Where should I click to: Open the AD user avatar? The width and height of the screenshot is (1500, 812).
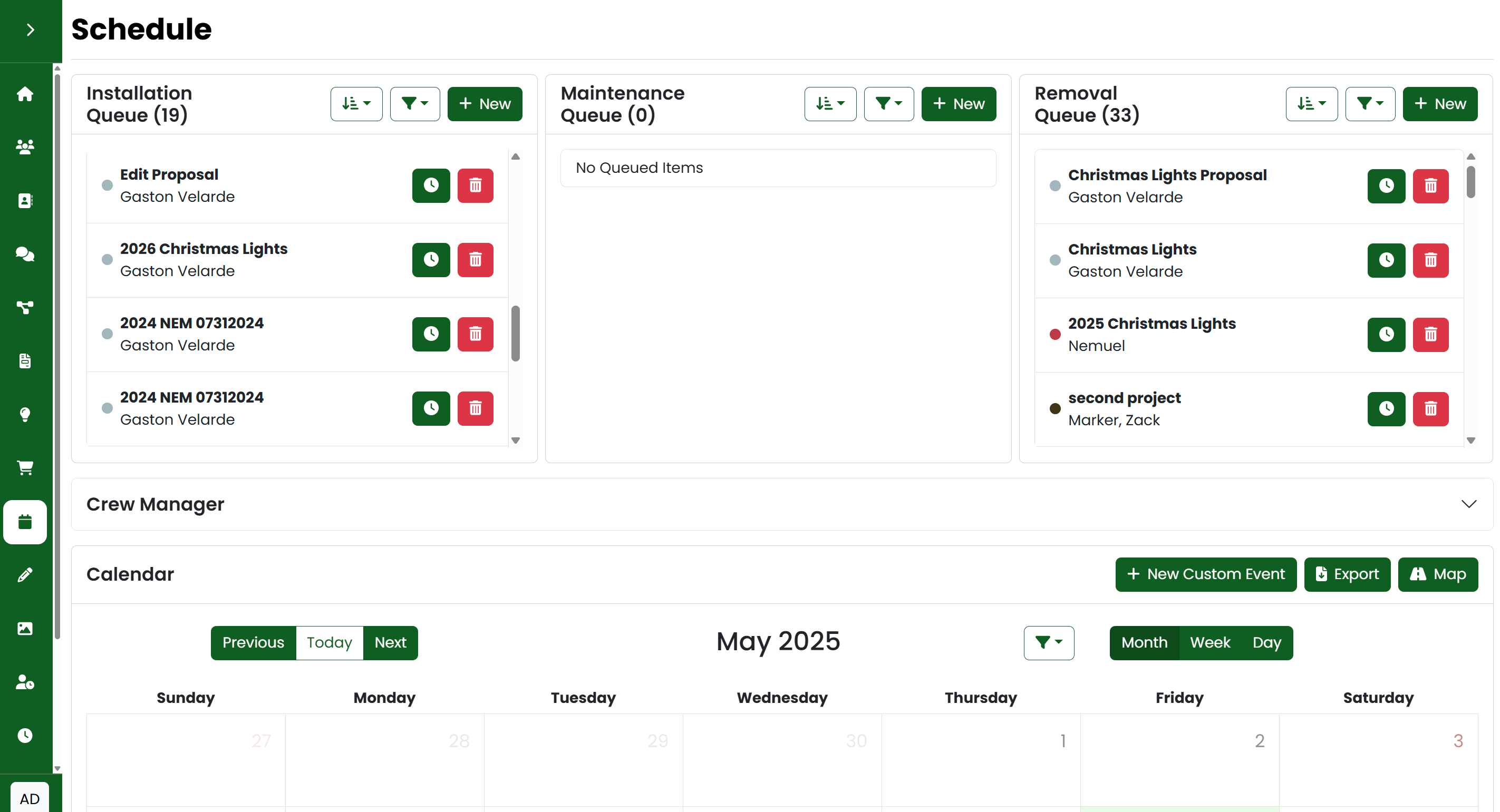[x=30, y=798]
